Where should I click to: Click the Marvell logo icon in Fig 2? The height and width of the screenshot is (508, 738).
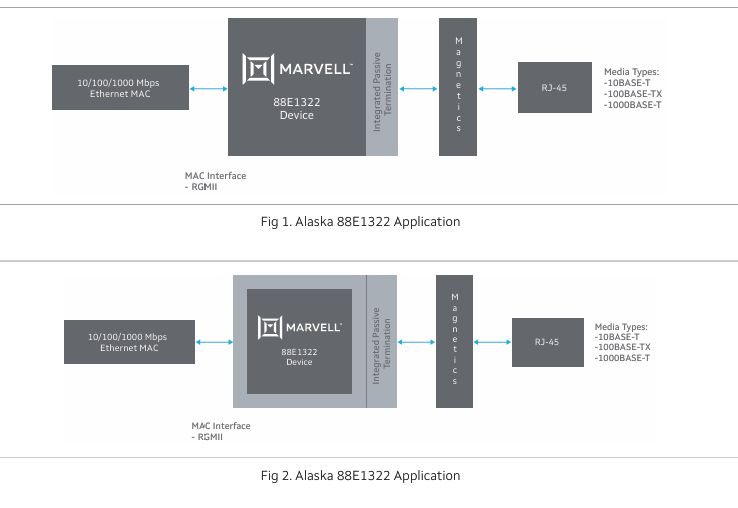point(269,327)
